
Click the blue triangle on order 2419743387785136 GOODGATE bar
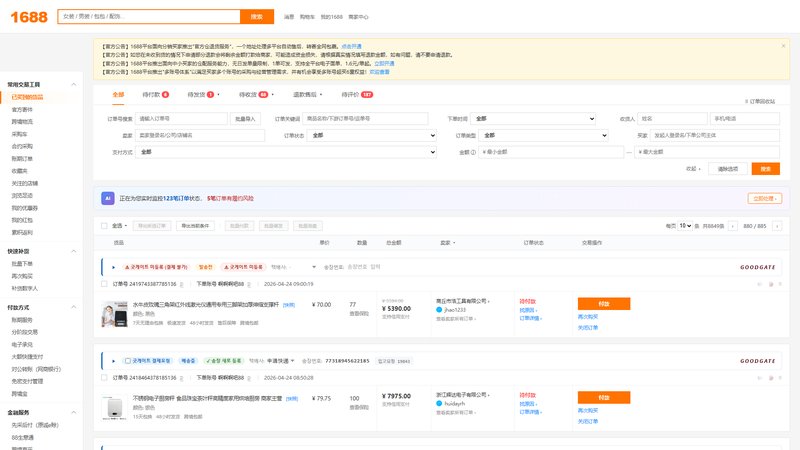[113, 267]
